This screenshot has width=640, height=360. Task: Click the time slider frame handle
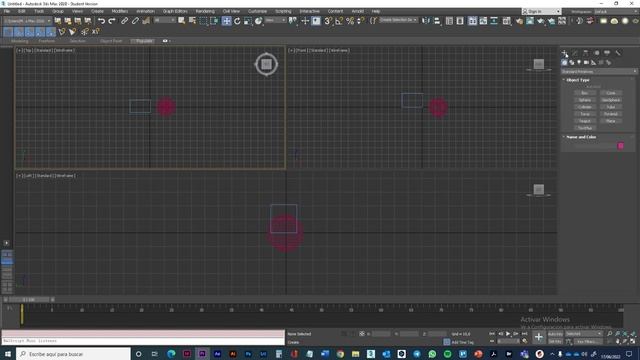[x=29, y=300]
